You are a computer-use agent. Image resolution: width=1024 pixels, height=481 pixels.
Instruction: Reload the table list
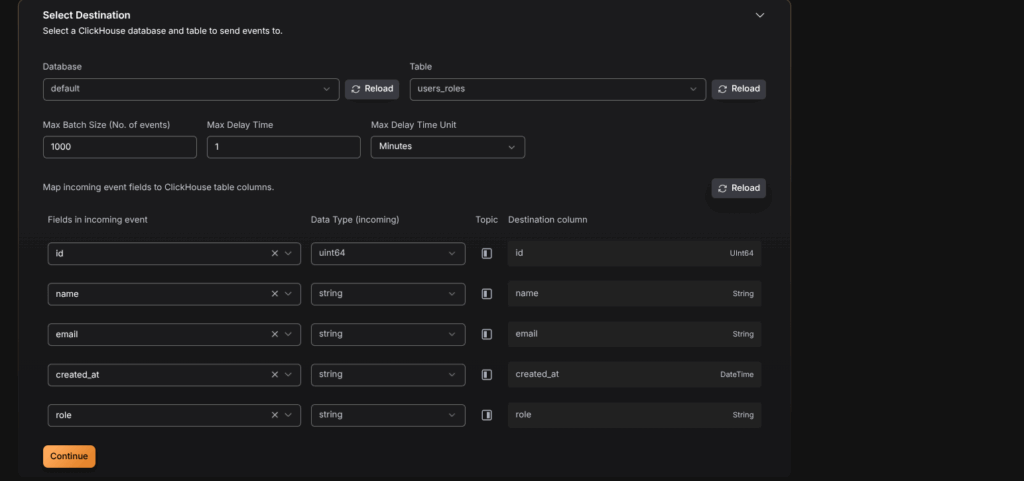[x=739, y=89]
